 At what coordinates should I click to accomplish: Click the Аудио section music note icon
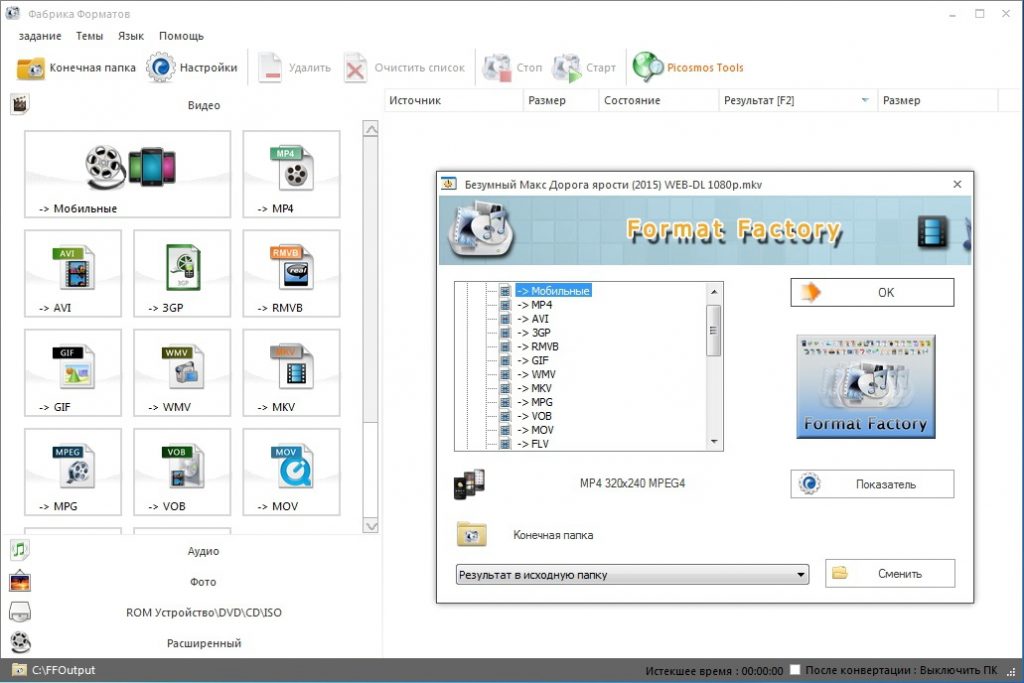pyautogui.click(x=20, y=550)
